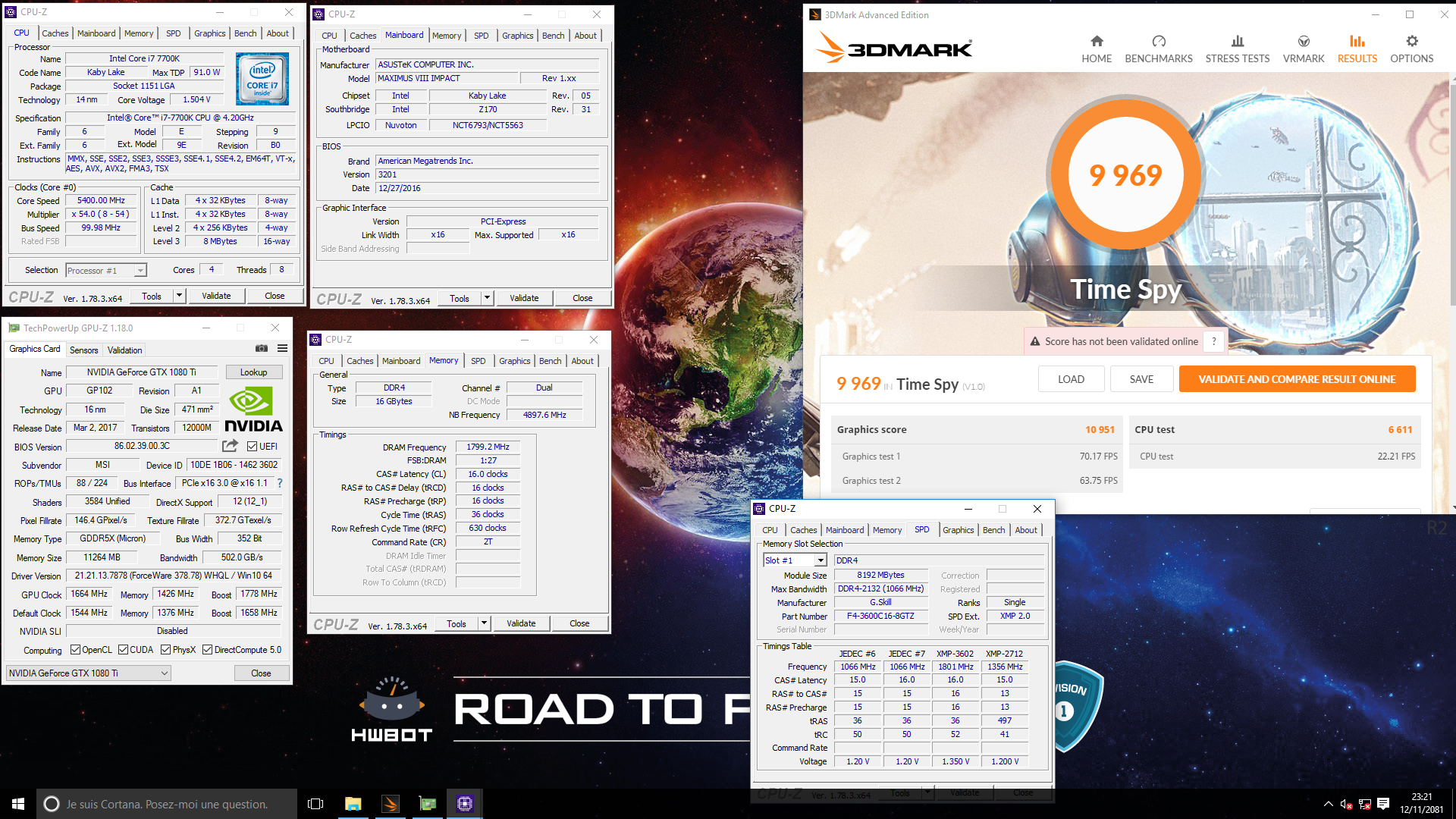Click Graphics score value 10 951
Screen dimensions: 1456x819
coord(1100,430)
